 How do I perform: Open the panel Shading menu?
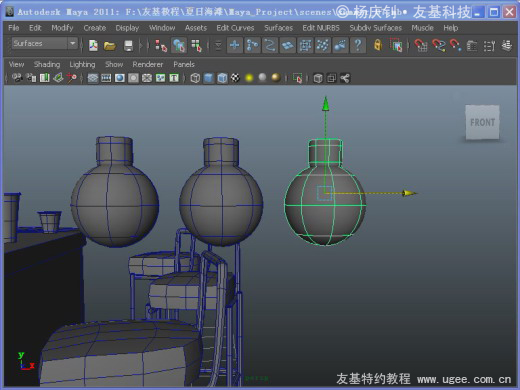click(47, 64)
